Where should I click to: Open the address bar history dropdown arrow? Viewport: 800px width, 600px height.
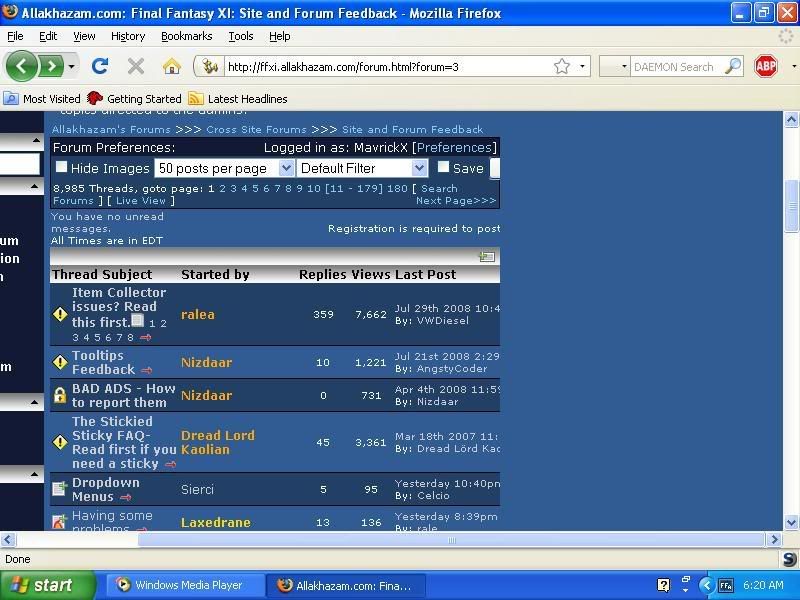click(x=582, y=66)
